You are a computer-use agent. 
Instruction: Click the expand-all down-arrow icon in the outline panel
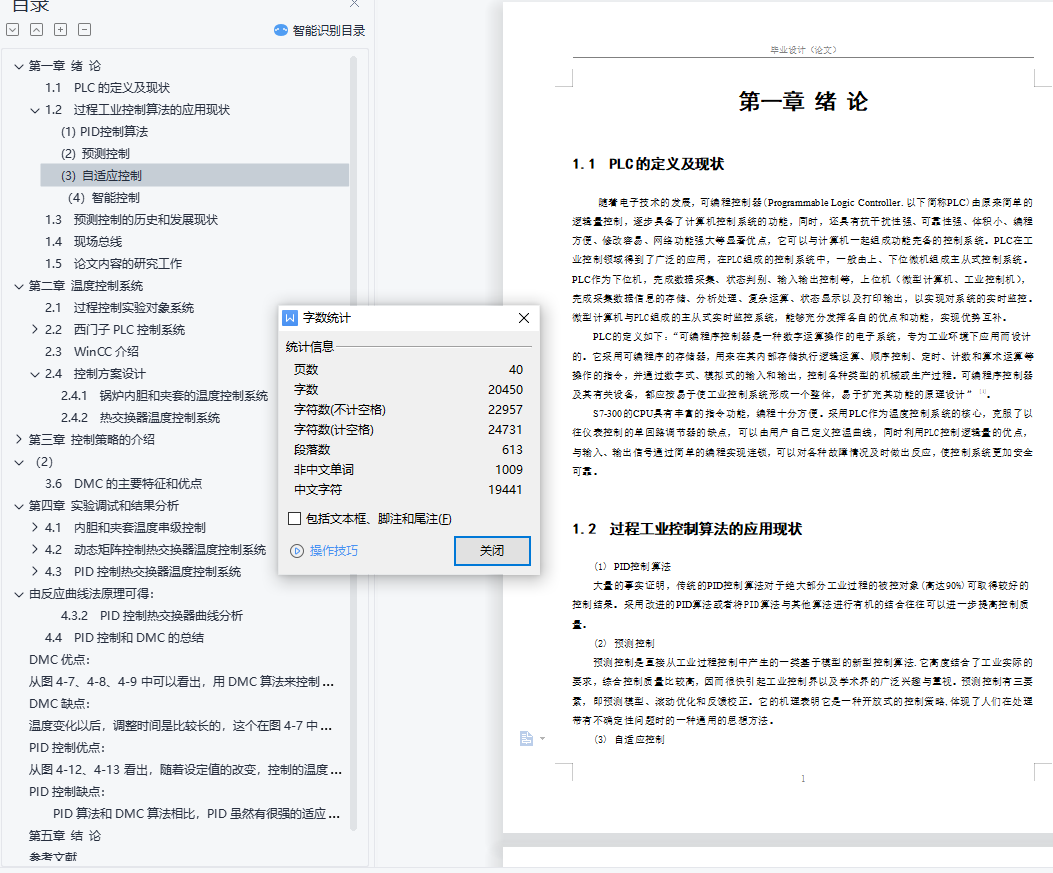[x=13, y=30]
